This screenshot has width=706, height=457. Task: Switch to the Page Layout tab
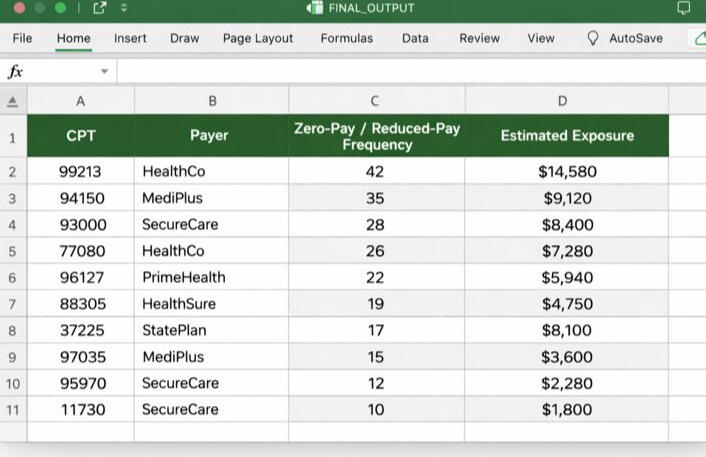258,38
